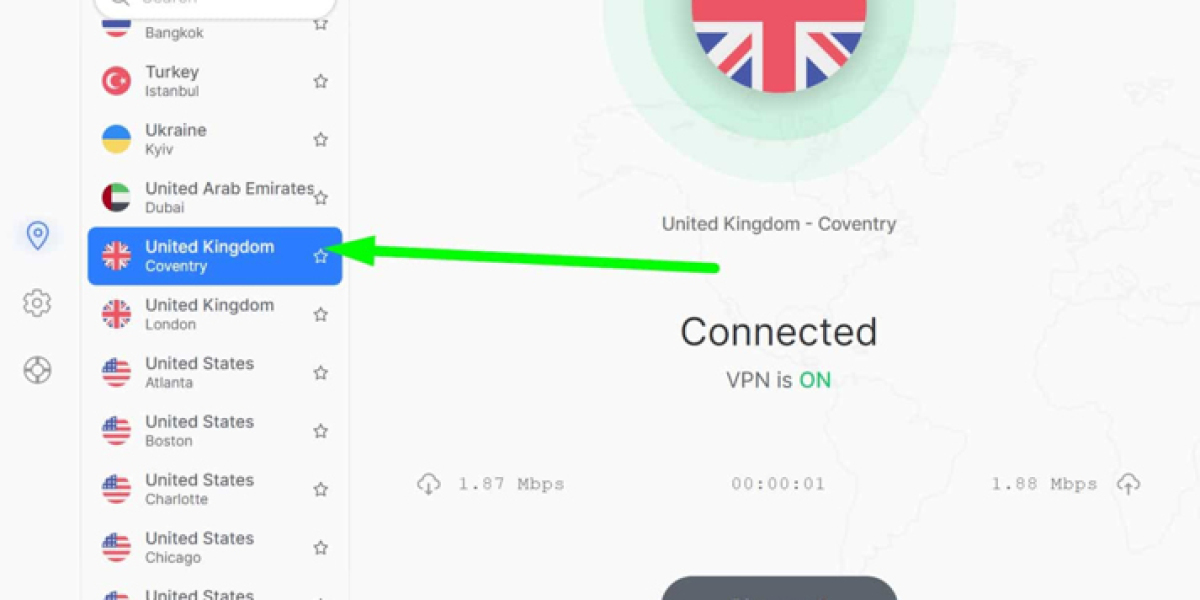Click the upload speed cloud icon
The width and height of the screenshot is (1200, 600).
[x=1128, y=484]
